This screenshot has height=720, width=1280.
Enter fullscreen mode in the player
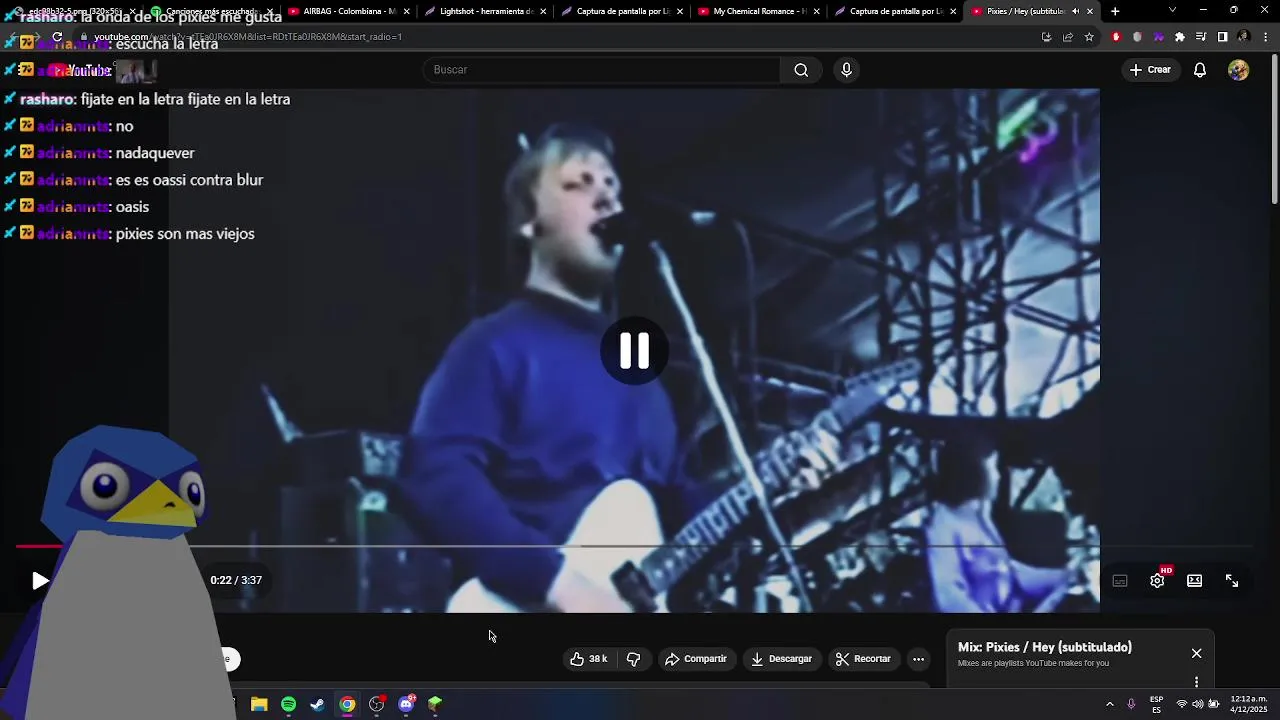point(1232,581)
